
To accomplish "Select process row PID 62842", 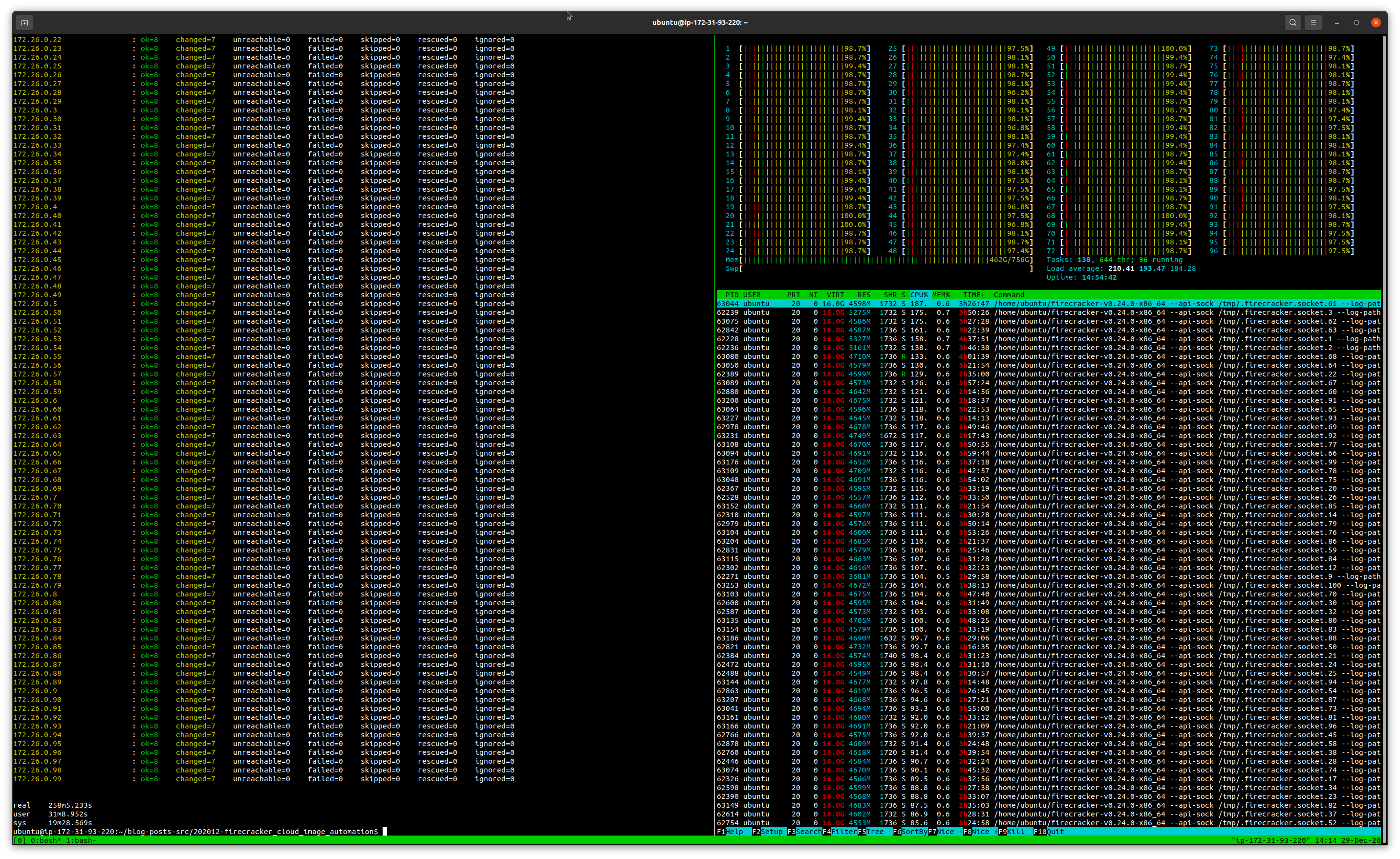I will click(1049, 330).
